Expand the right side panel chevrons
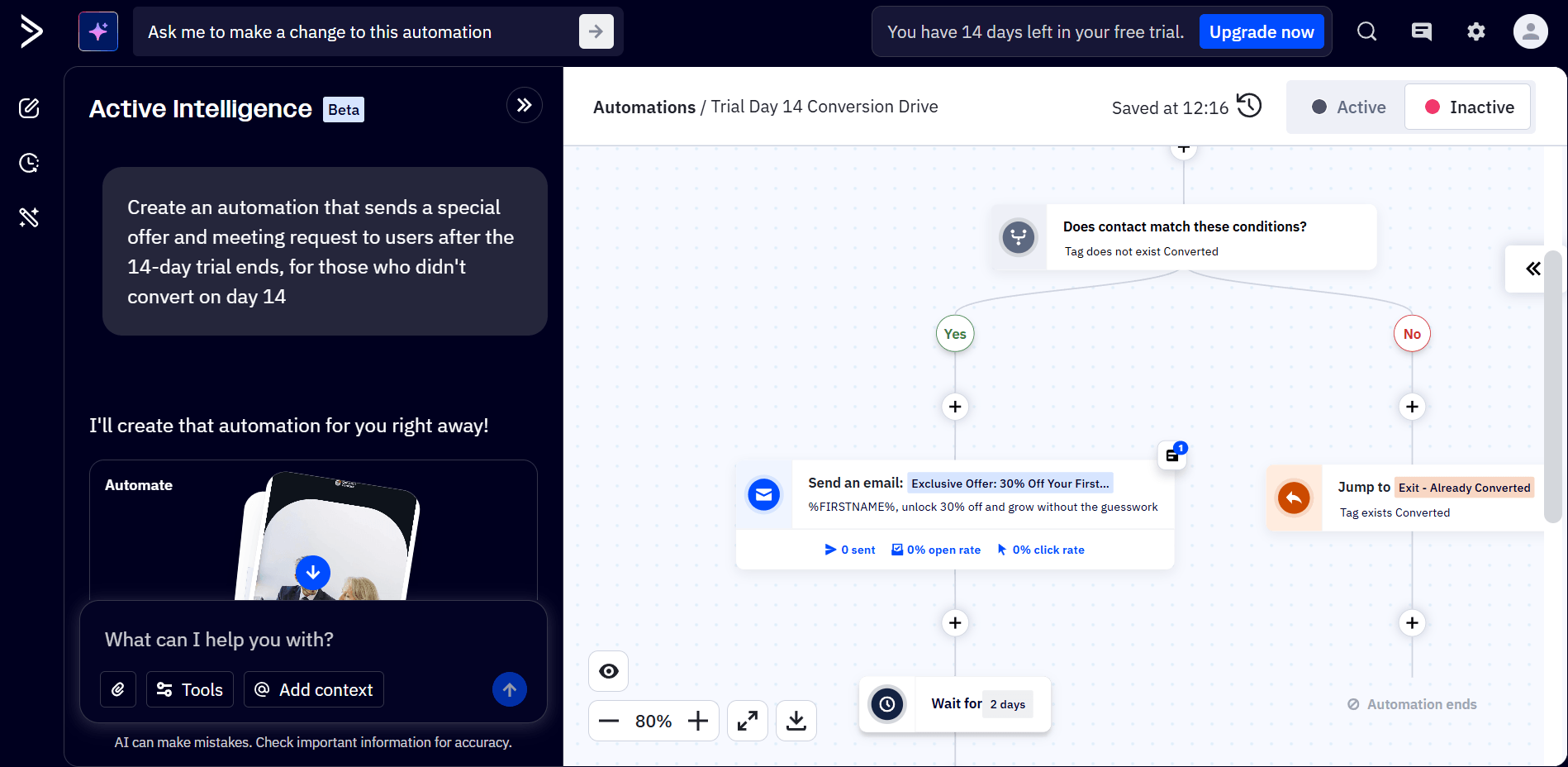The width and height of the screenshot is (1568, 767). 1532,269
